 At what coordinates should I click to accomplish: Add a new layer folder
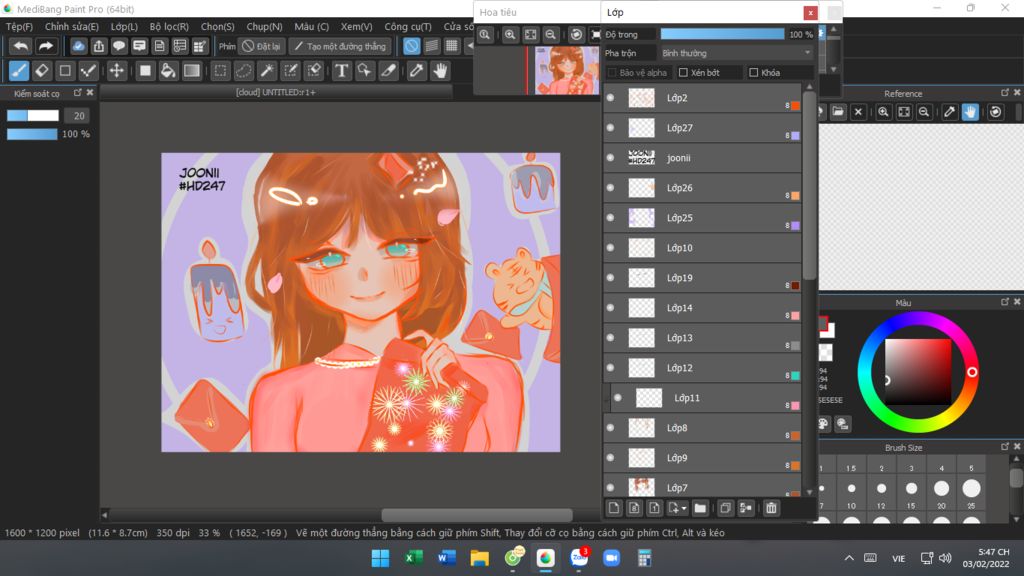(700, 508)
